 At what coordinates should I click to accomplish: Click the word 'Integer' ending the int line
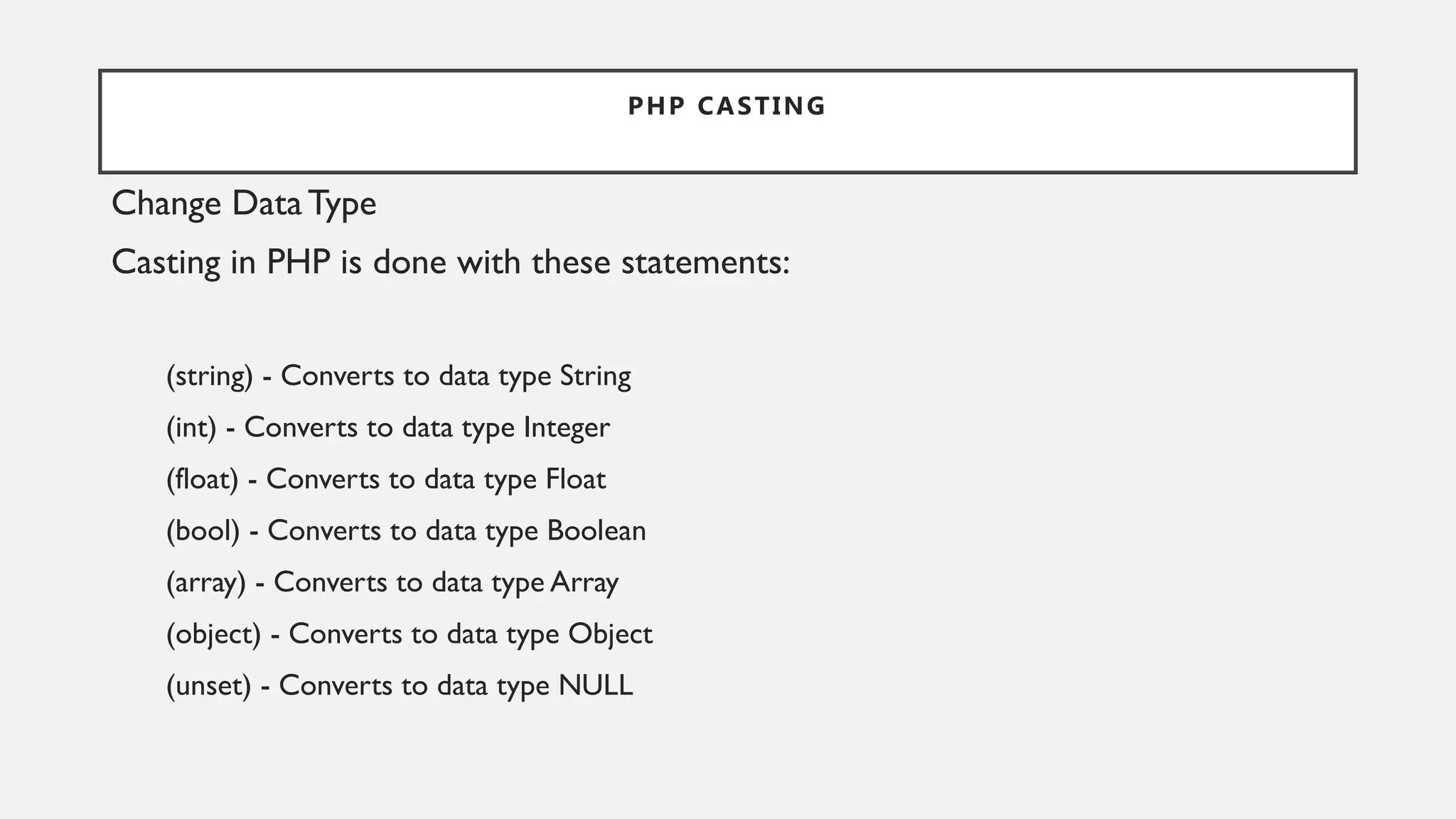click(567, 428)
